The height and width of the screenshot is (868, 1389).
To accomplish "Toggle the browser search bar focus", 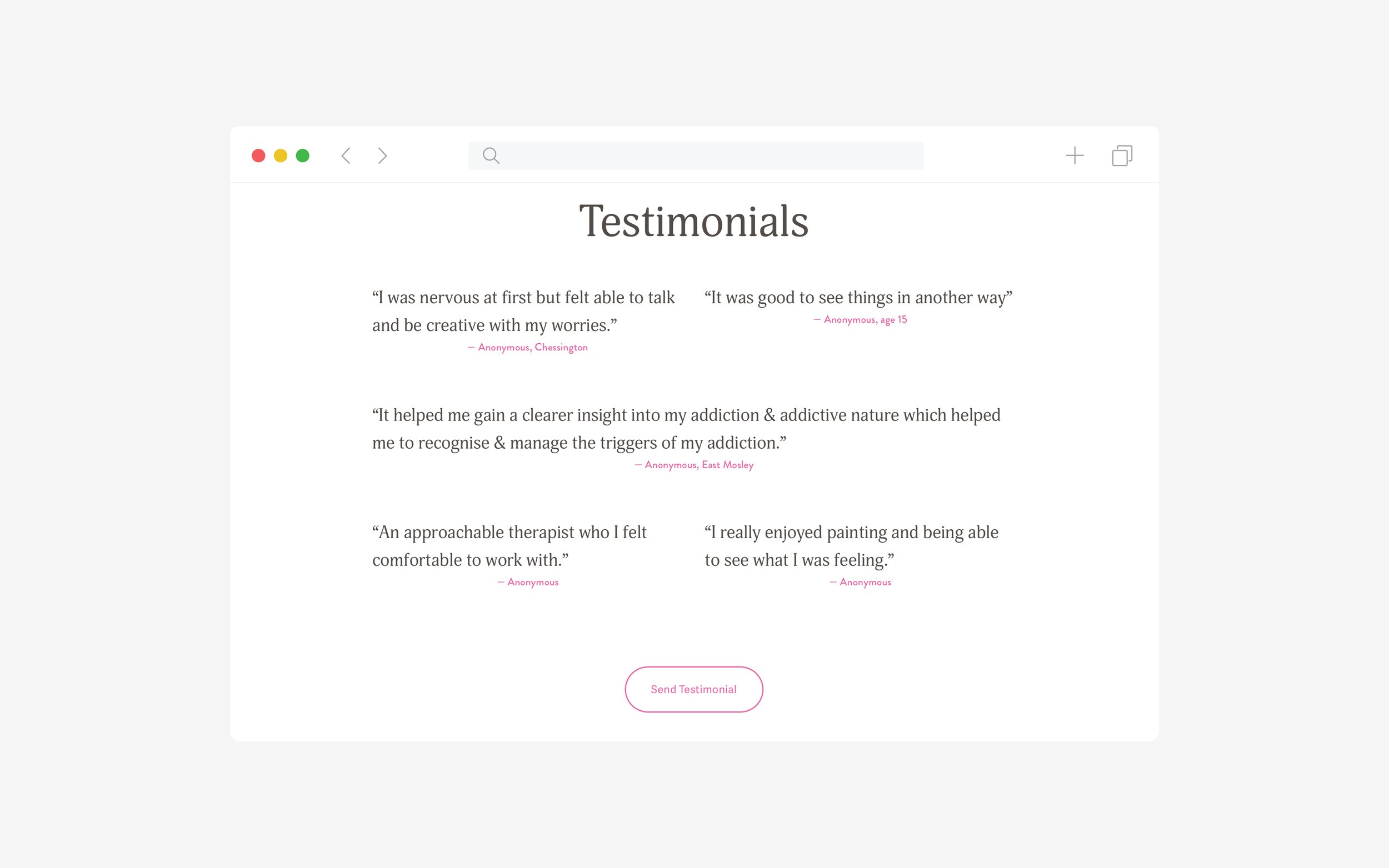I will (x=694, y=154).
